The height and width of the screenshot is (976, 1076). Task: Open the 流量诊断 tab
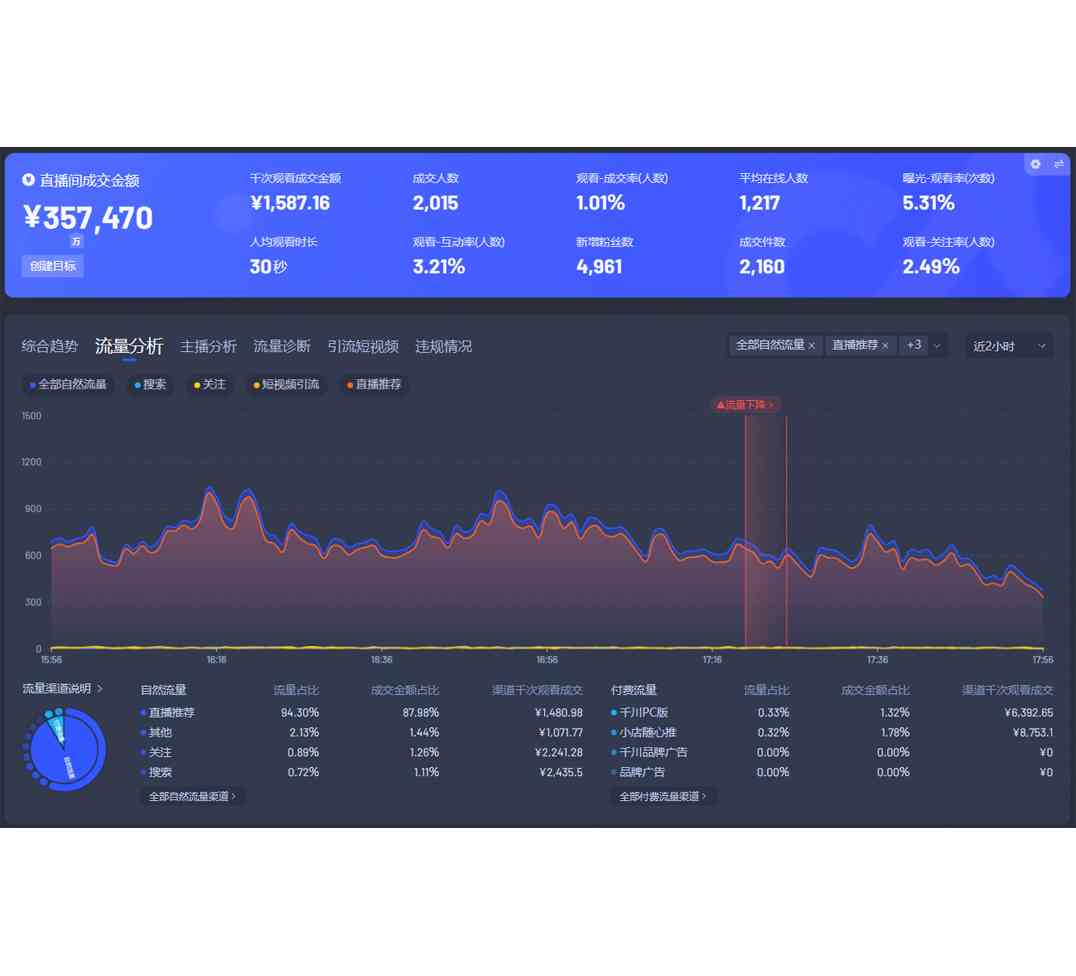282,346
